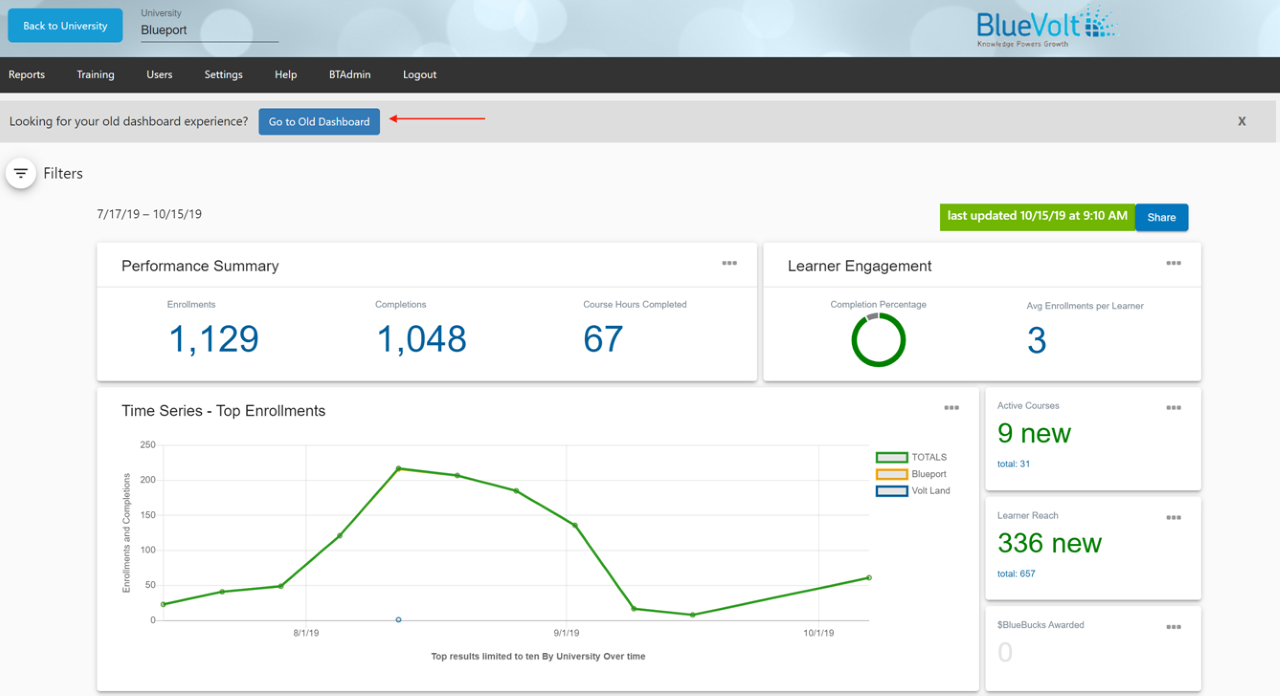Open Active Courses card options menu
Screen dimensions: 1280x696
[1174, 408]
